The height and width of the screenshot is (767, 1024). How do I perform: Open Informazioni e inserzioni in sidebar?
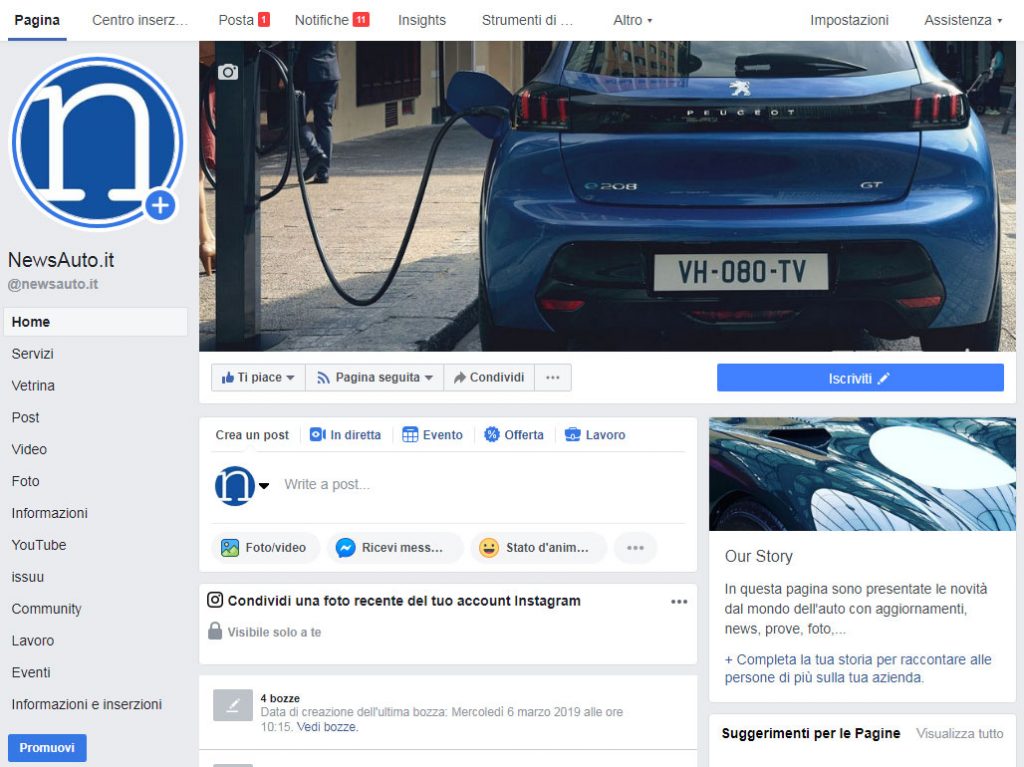[x=87, y=704]
